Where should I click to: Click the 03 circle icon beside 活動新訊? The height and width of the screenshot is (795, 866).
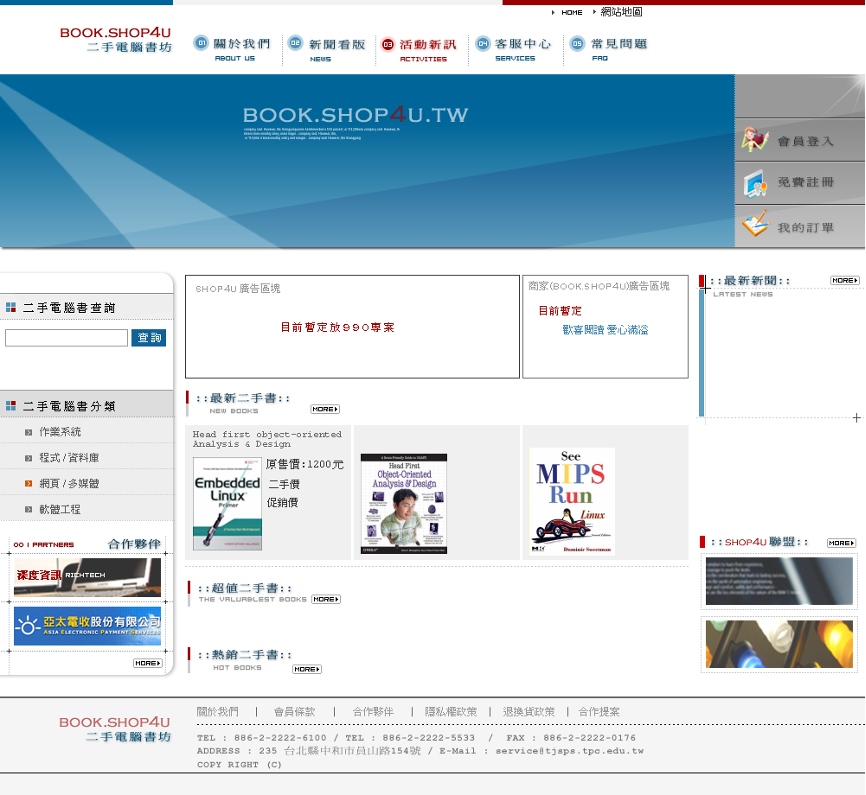coord(387,44)
